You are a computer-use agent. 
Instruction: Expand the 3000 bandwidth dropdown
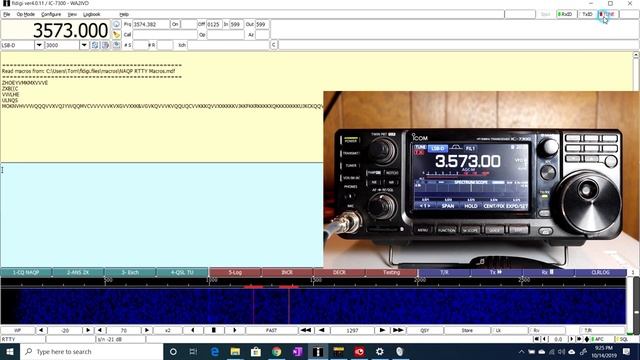click(x=84, y=45)
